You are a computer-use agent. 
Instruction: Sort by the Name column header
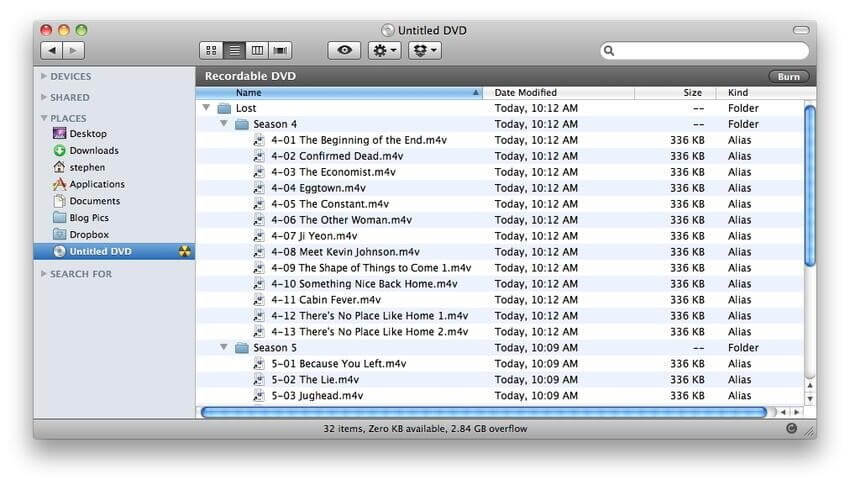(339, 93)
